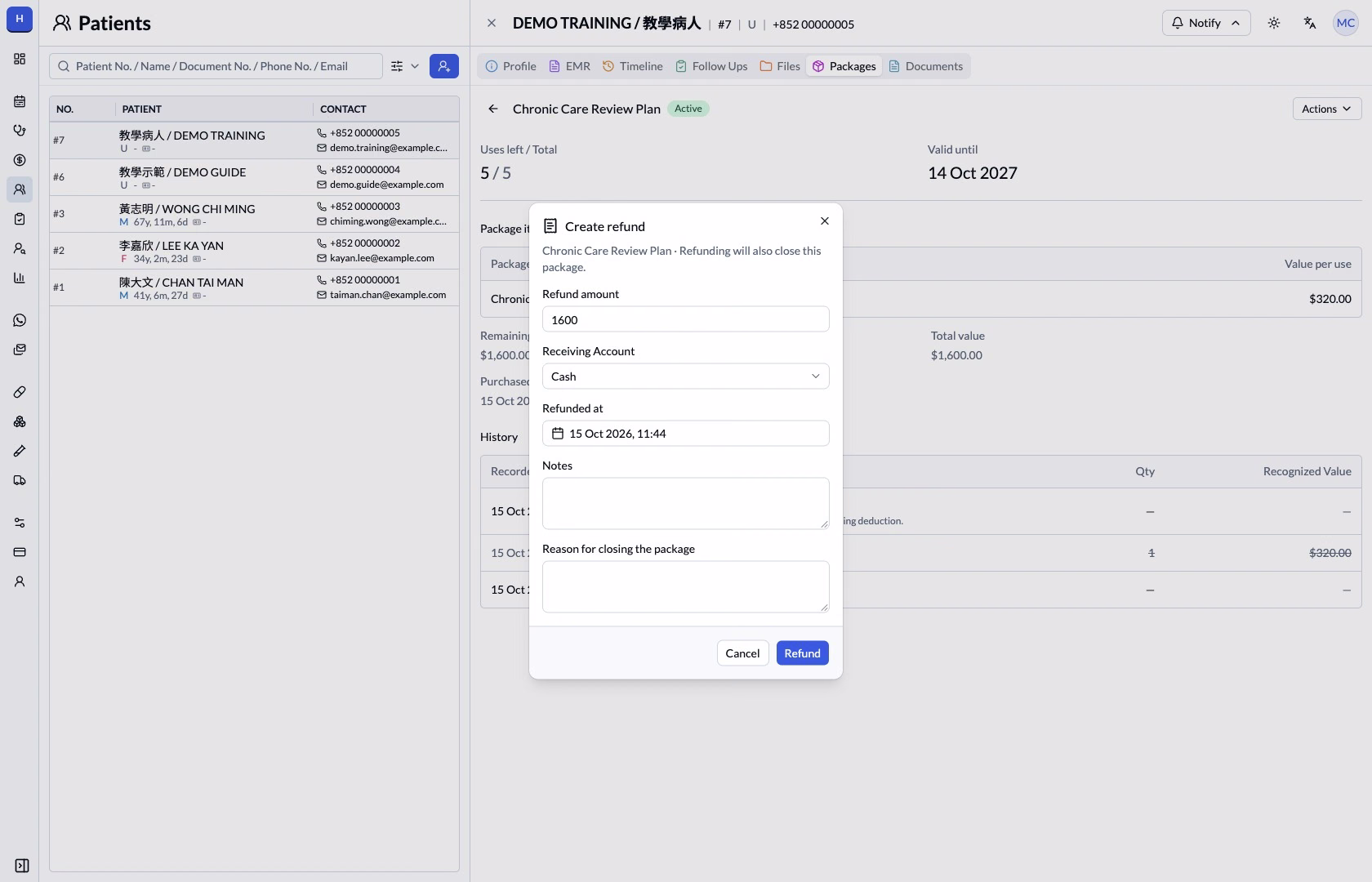Switch to the EMR tab
1372x882 pixels.
[570, 66]
